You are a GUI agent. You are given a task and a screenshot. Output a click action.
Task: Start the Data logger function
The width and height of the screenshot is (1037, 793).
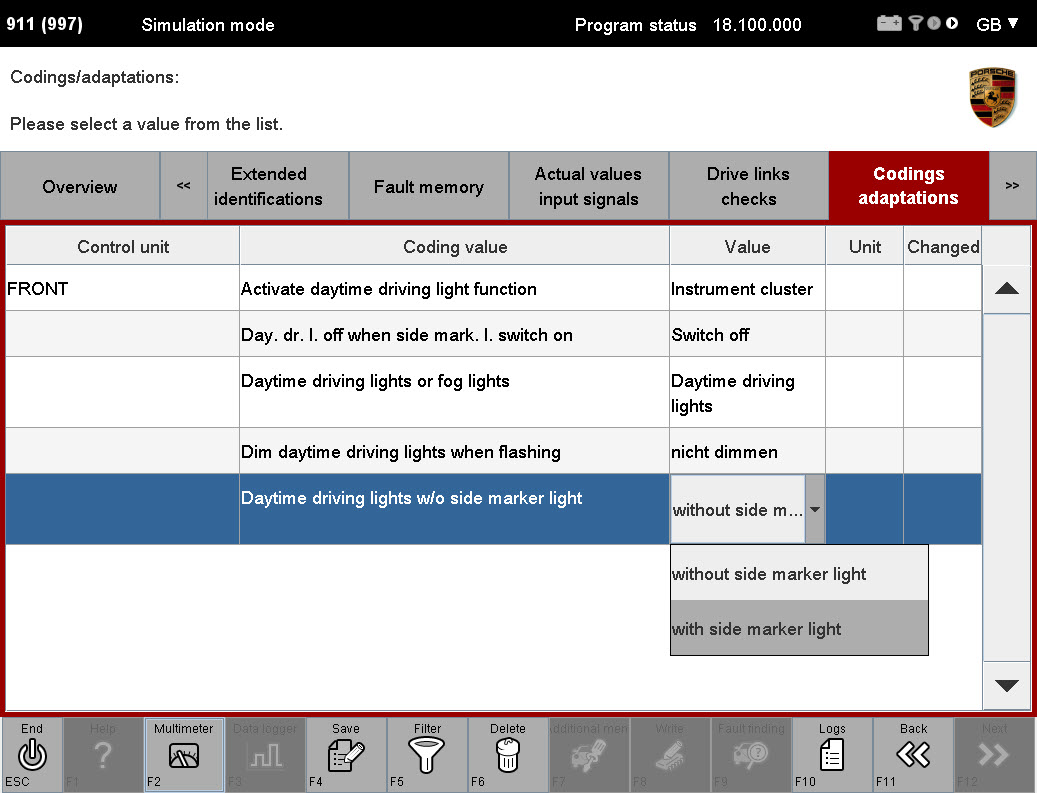click(x=265, y=755)
